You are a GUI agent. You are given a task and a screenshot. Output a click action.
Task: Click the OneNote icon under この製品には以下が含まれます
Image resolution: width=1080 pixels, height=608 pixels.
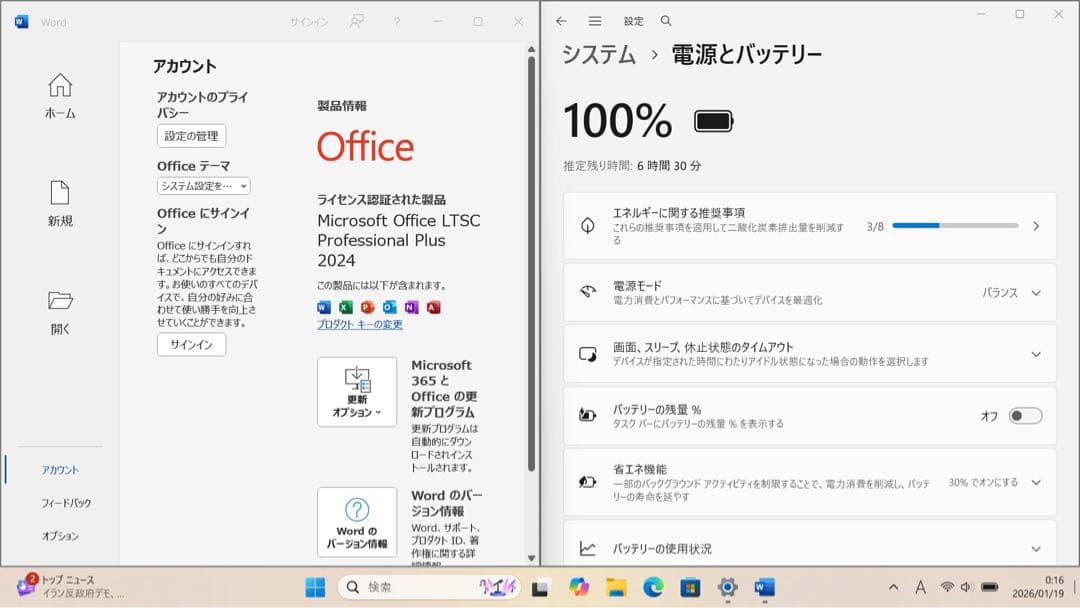tap(411, 307)
